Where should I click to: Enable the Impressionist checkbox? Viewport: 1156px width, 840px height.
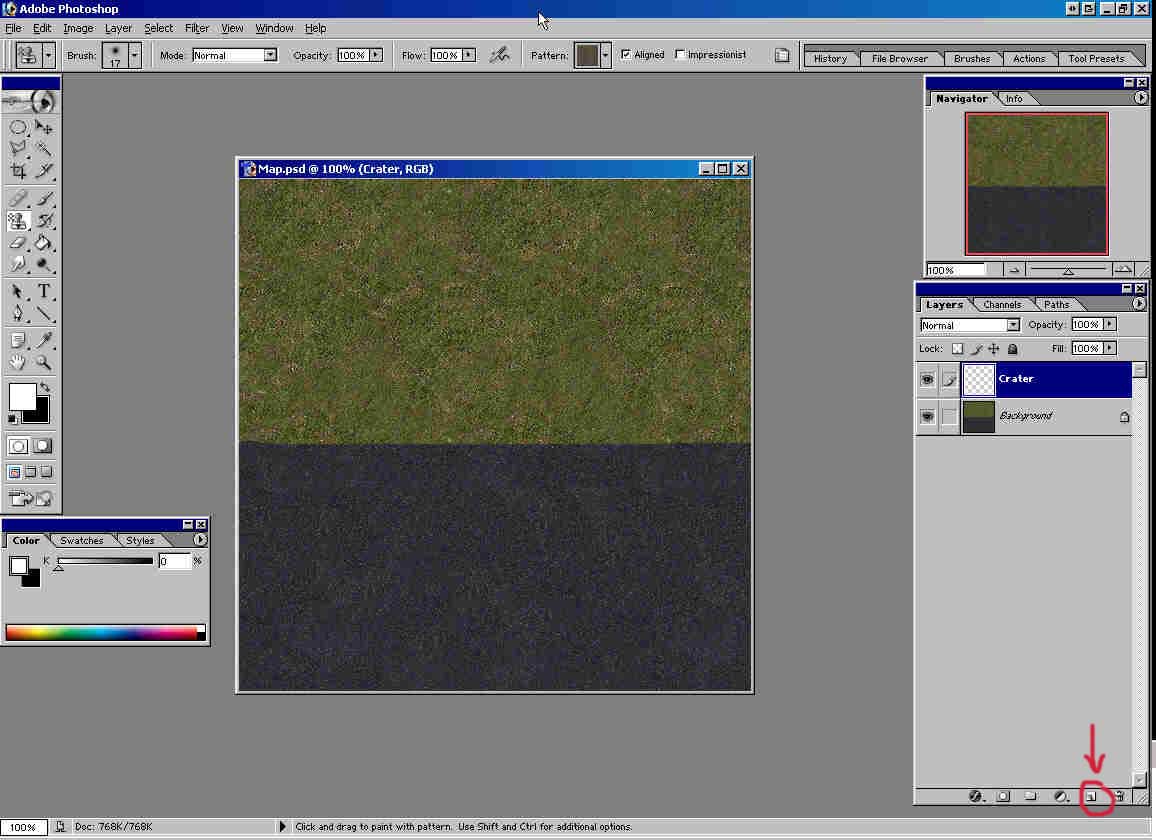681,55
